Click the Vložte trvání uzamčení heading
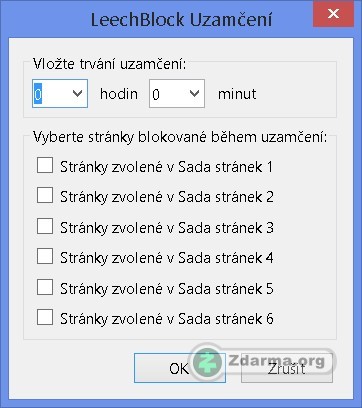This screenshot has height=408, width=362. click(x=109, y=64)
